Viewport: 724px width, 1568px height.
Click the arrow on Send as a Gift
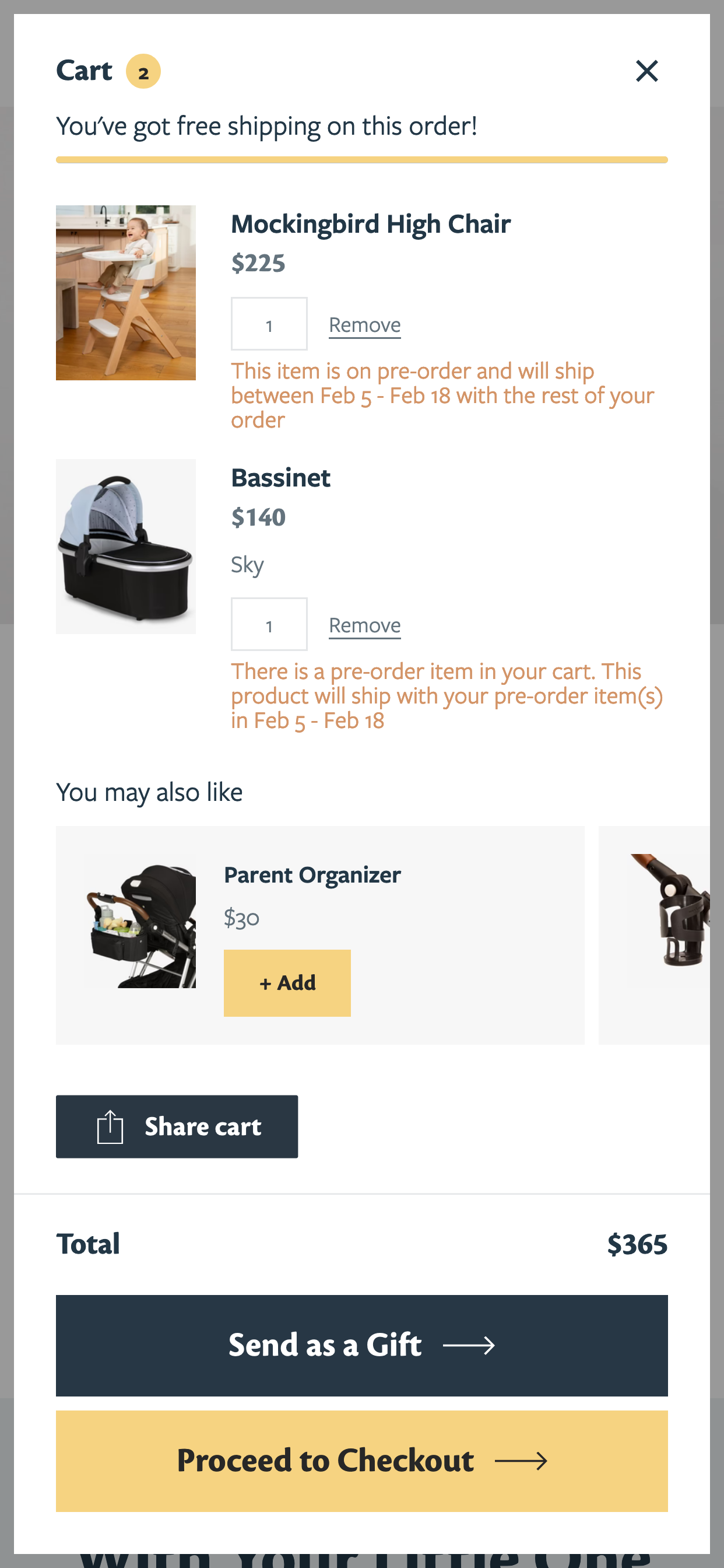pos(469,1345)
